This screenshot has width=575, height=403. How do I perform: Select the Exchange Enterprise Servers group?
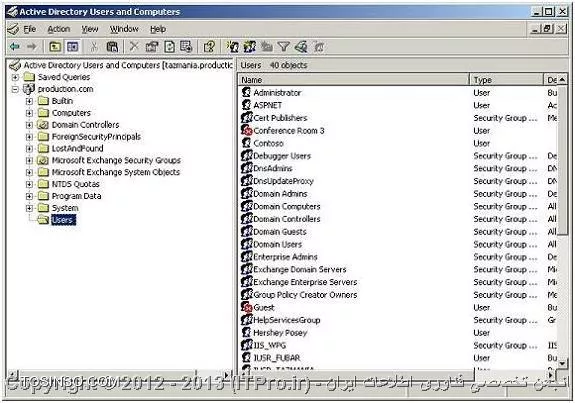coord(305,282)
